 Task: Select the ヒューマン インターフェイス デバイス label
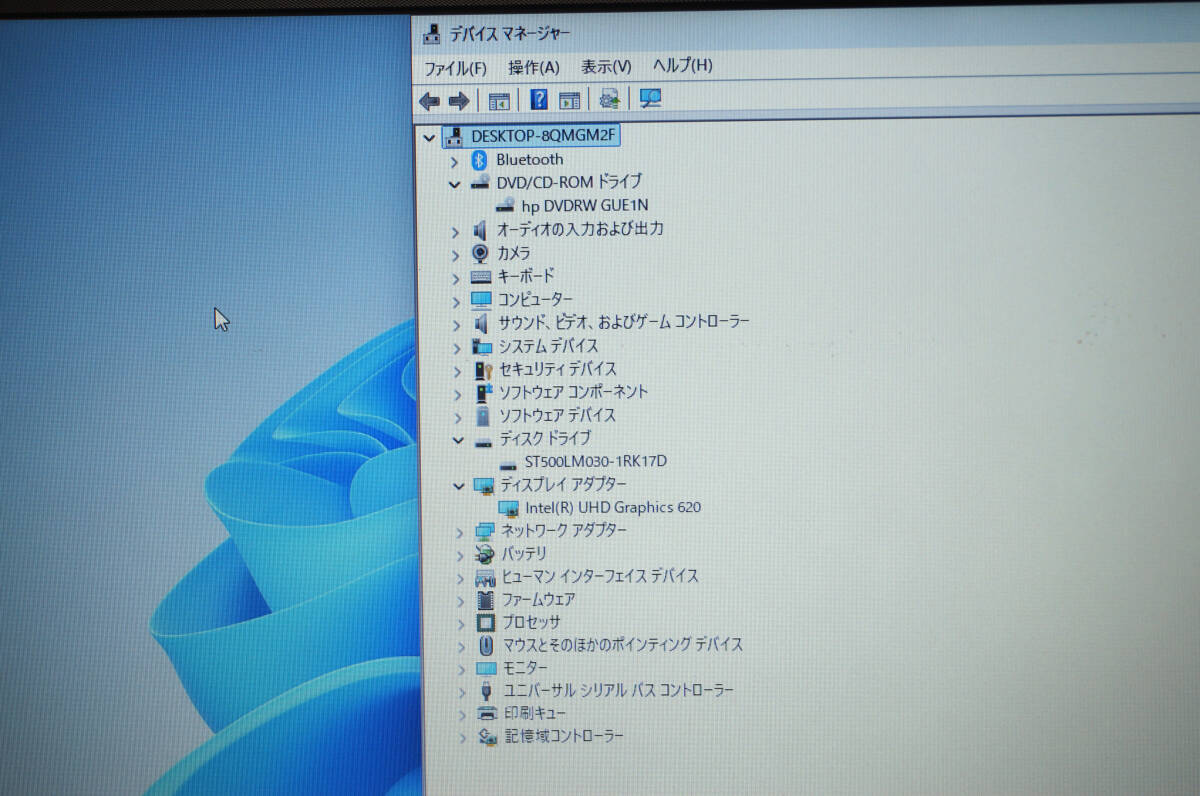pyautogui.click(x=600, y=576)
